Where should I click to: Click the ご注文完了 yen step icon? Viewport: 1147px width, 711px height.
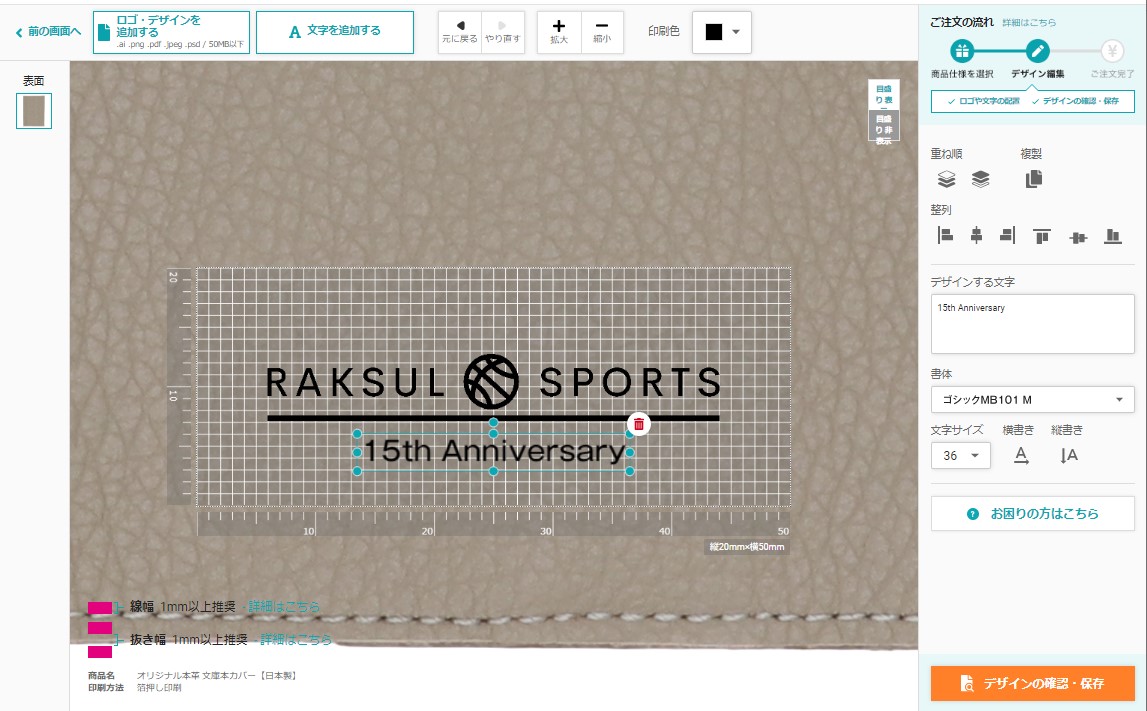coord(1112,51)
